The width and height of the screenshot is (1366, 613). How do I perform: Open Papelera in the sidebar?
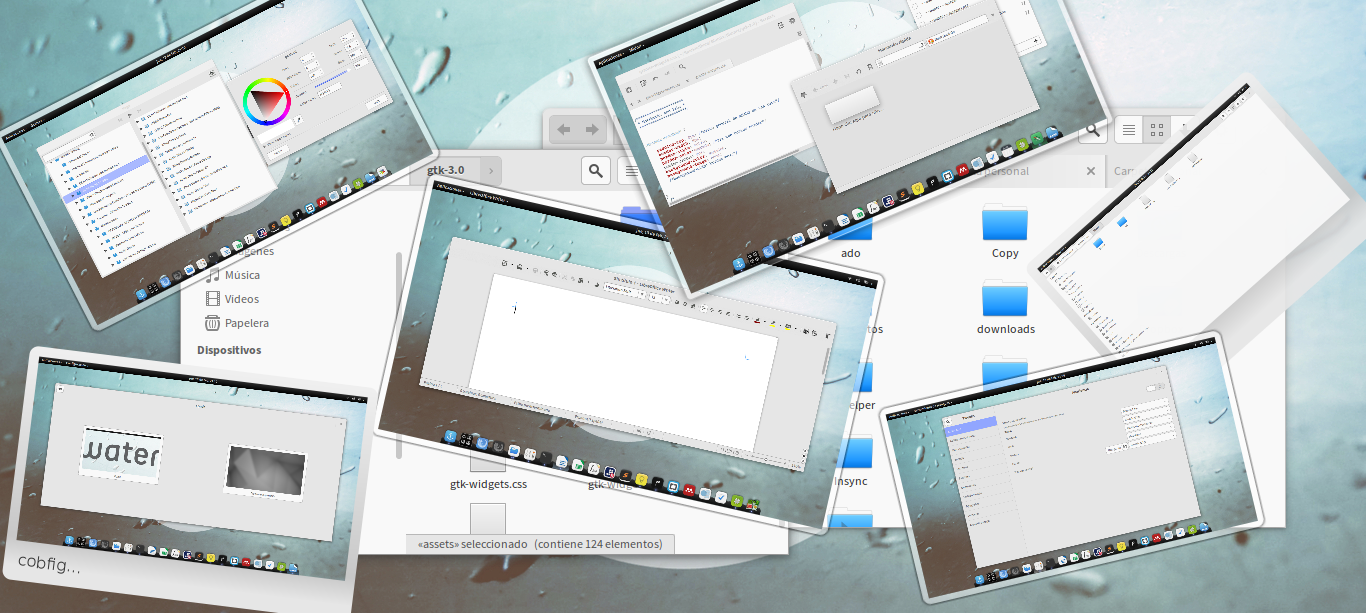247,323
